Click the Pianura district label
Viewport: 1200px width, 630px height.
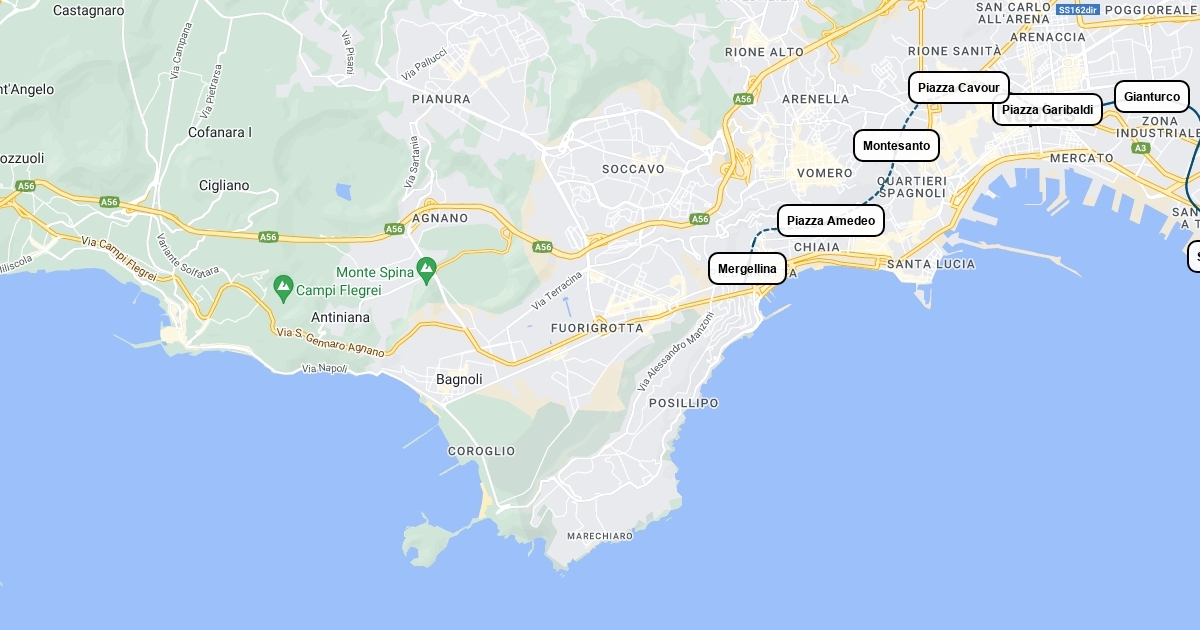tap(441, 99)
